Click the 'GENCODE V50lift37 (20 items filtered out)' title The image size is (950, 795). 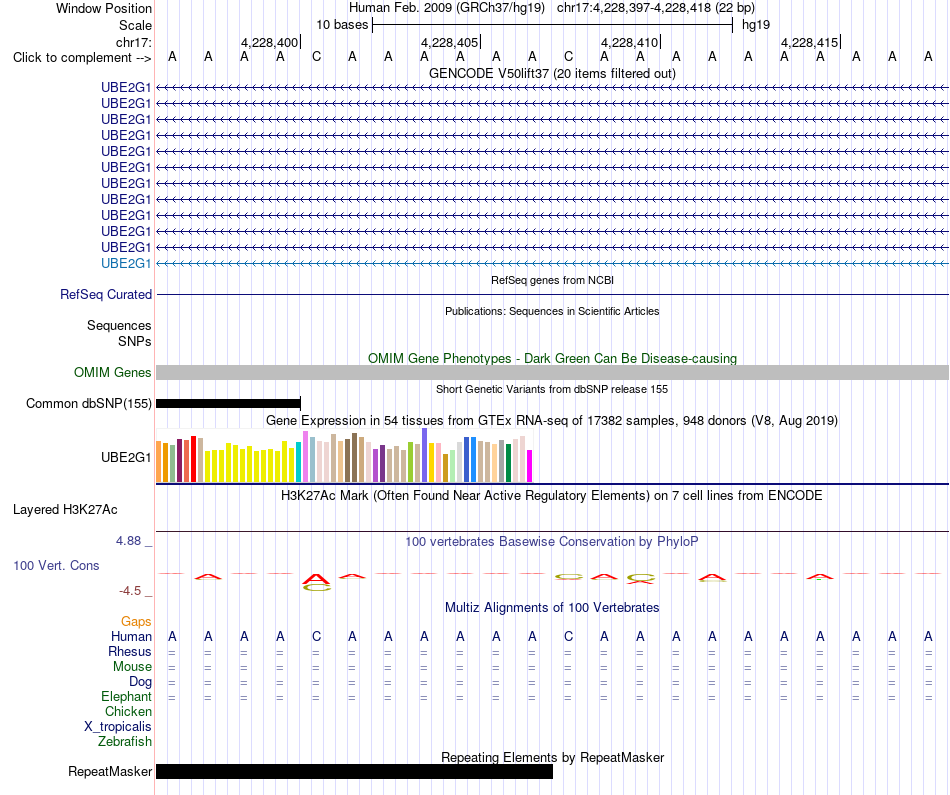tap(553, 73)
